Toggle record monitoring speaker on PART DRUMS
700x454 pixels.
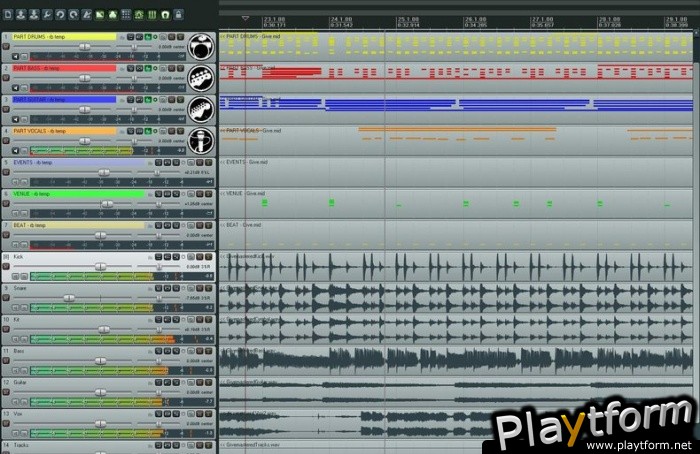16,57
